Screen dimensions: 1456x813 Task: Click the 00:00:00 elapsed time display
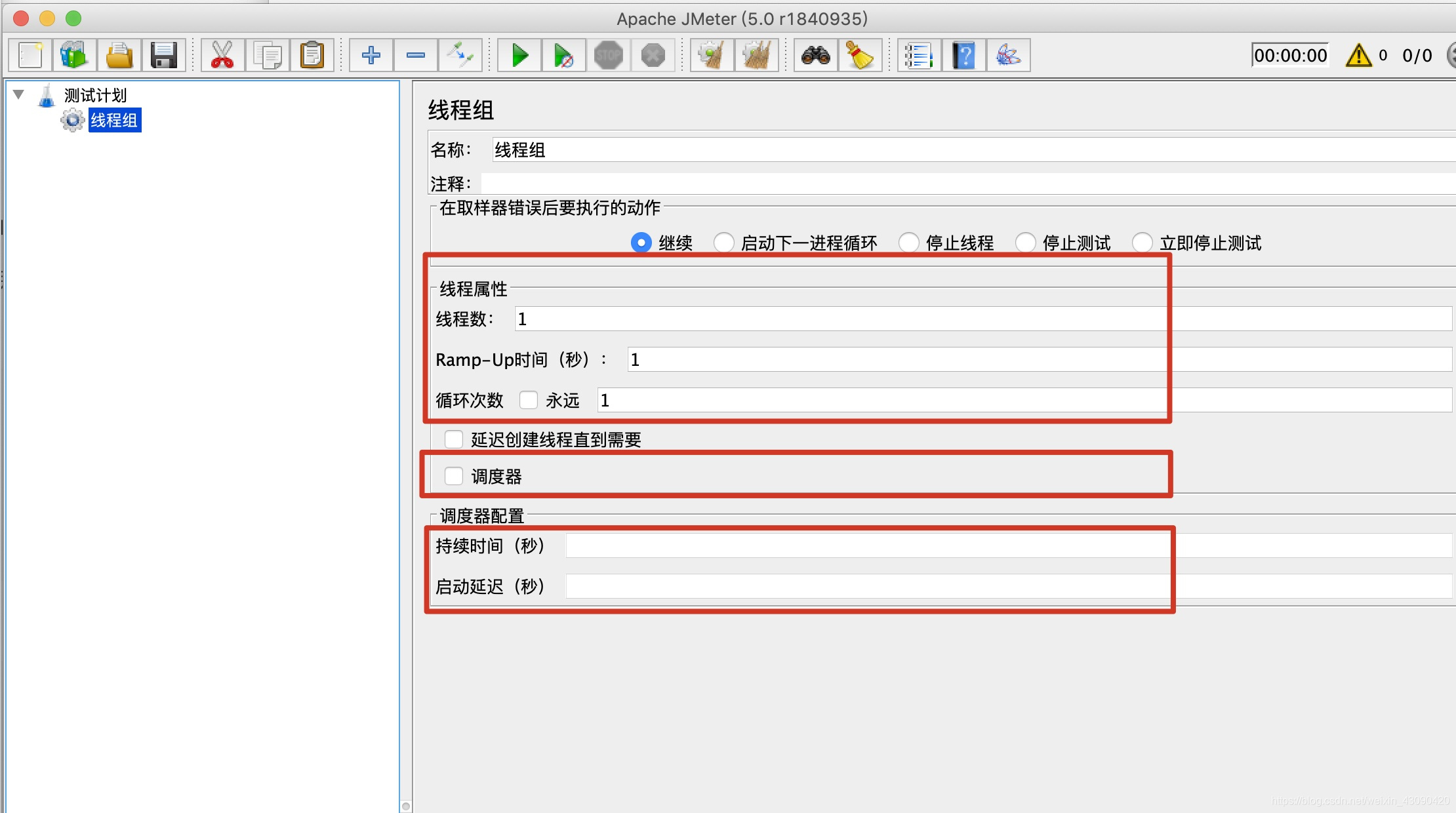pyautogui.click(x=1290, y=56)
